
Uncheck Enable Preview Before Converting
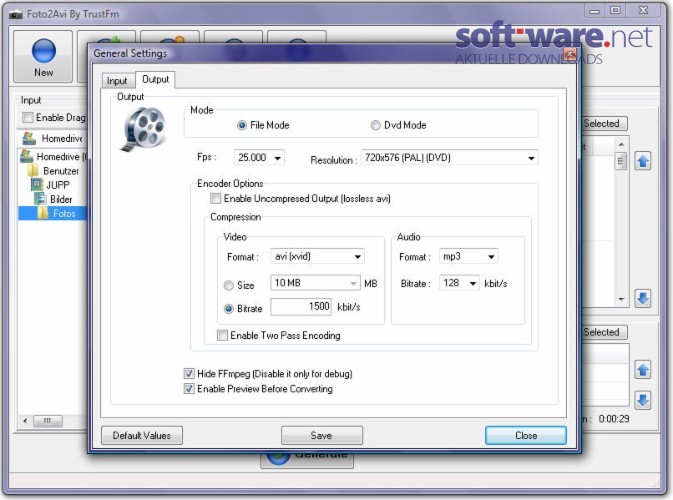pos(189,388)
